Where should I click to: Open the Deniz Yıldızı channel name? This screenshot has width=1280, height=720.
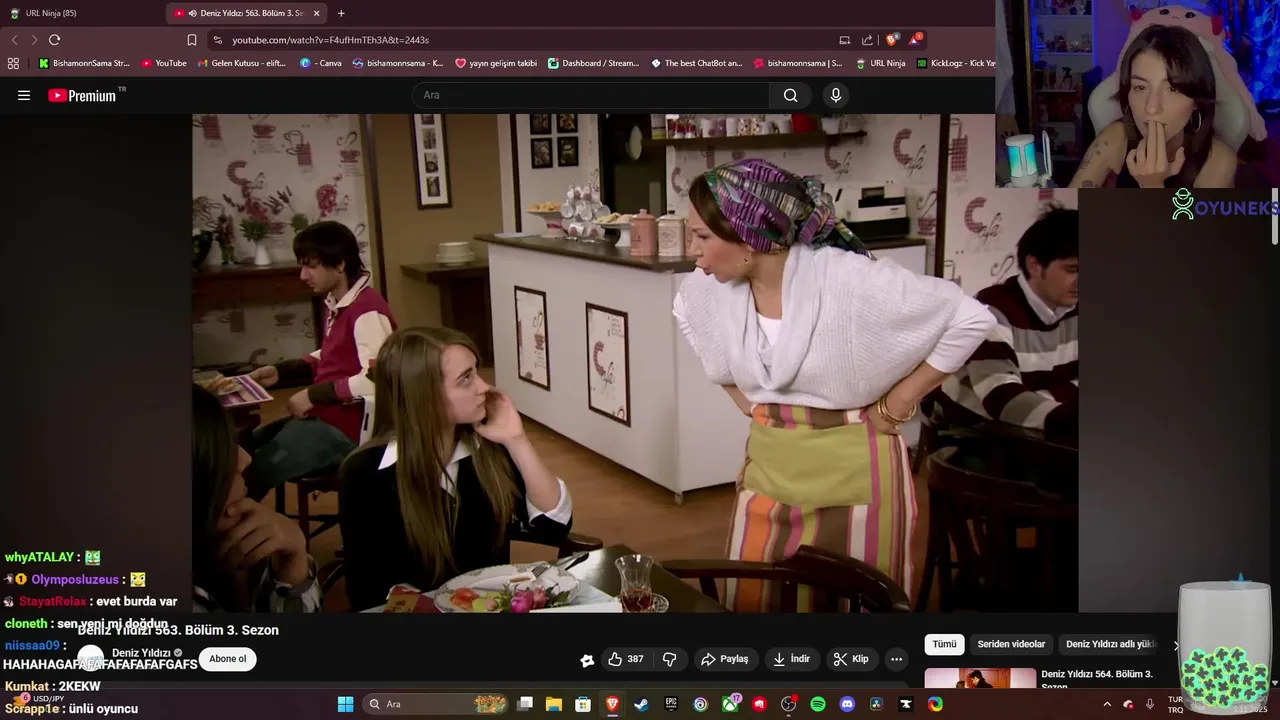[141, 653]
